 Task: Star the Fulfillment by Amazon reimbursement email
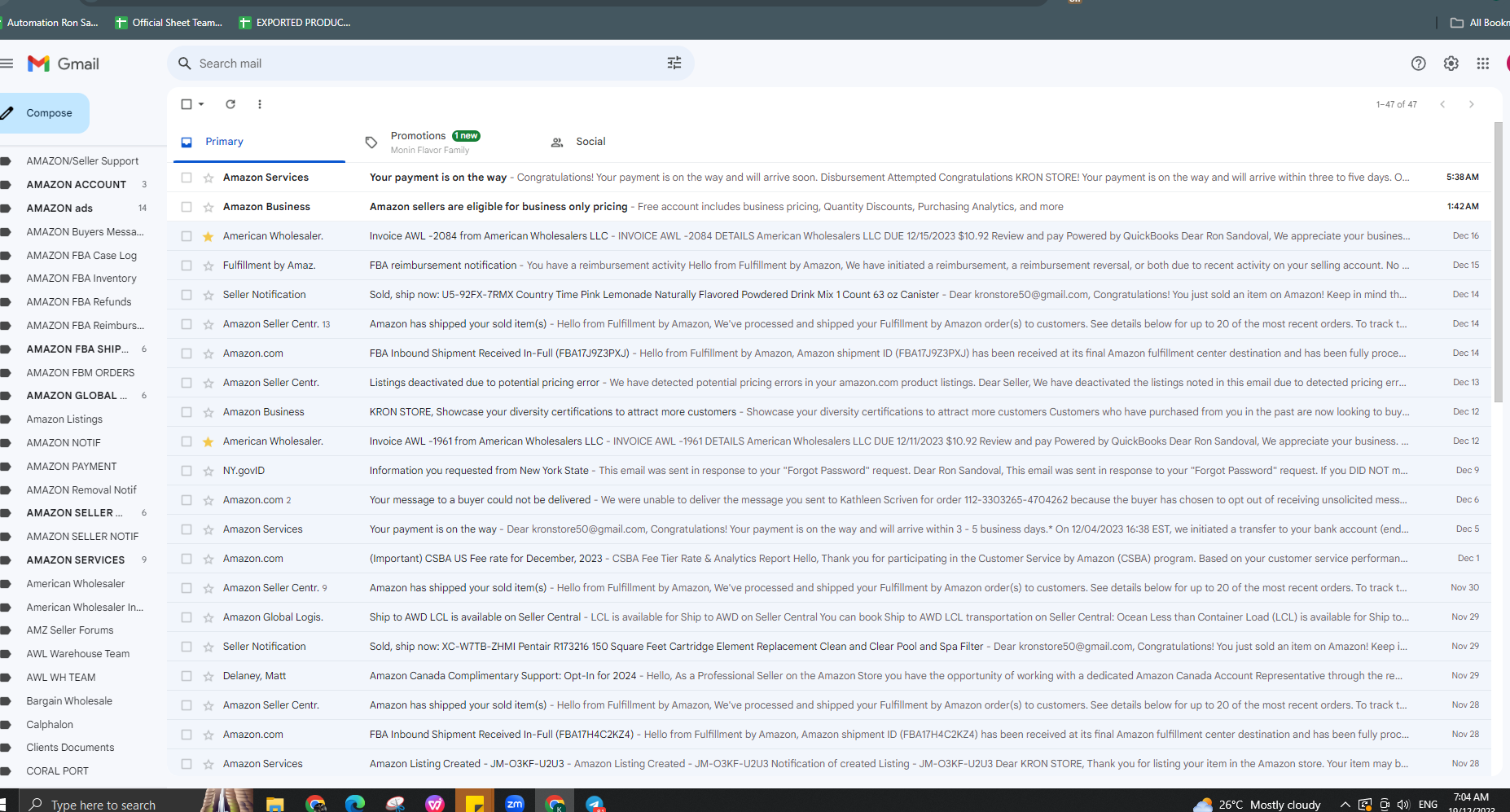click(x=209, y=266)
